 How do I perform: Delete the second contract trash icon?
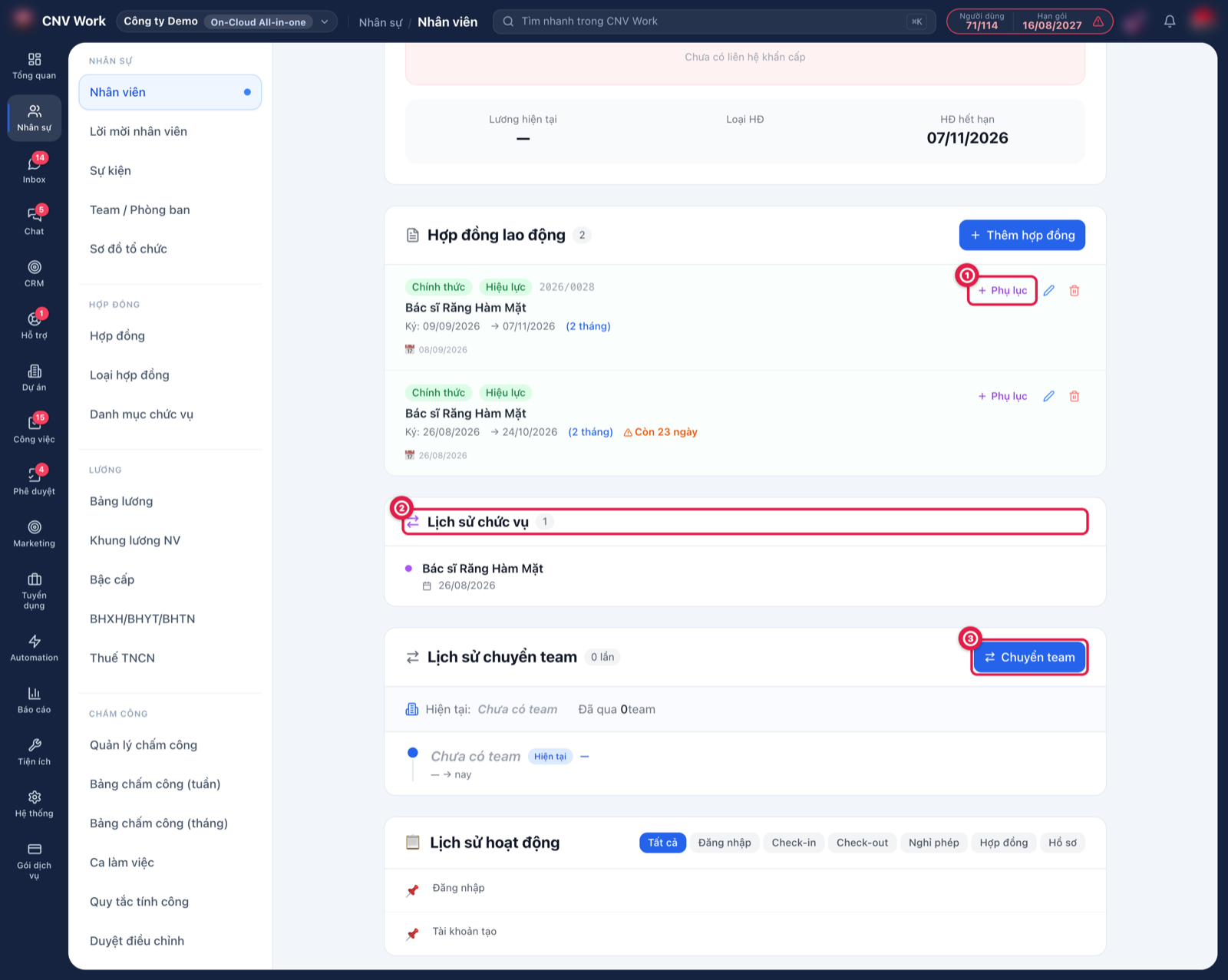point(1074,396)
